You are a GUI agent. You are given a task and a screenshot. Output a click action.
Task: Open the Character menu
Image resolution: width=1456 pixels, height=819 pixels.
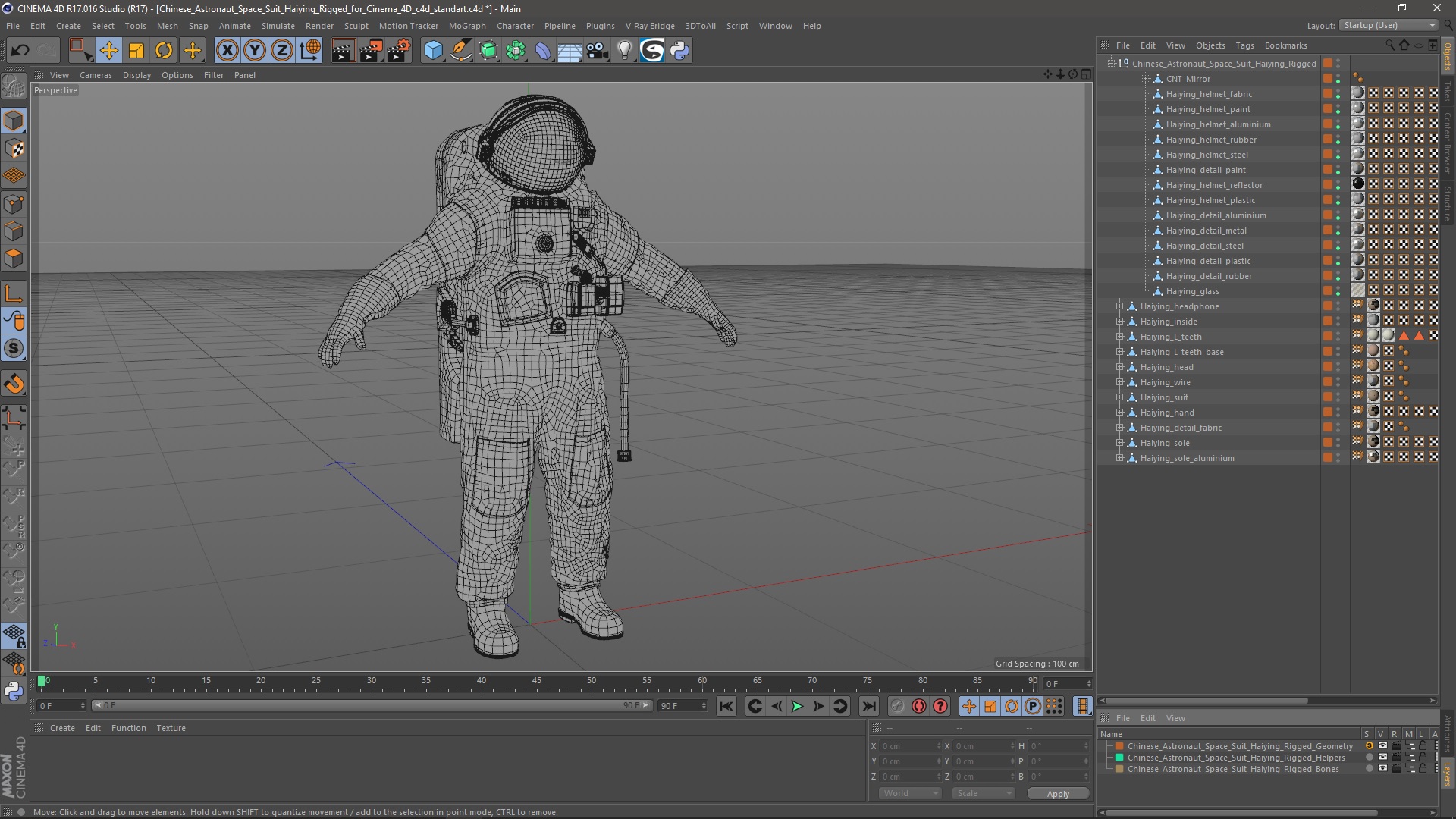pyautogui.click(x=515, y=26)
